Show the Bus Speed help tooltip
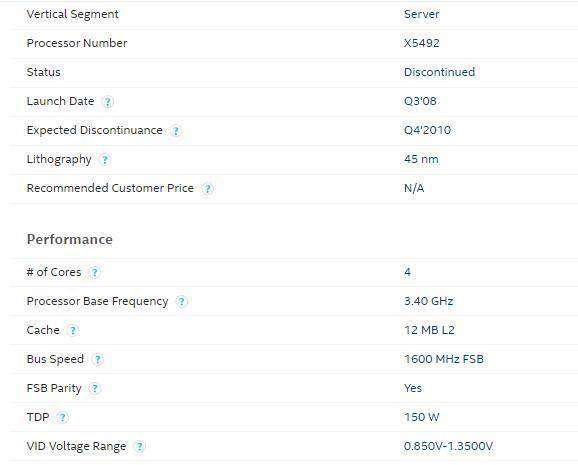 (97, 360)
